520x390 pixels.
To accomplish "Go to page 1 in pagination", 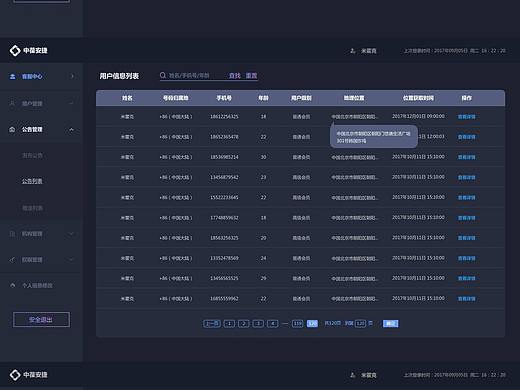I will (229, 323).
